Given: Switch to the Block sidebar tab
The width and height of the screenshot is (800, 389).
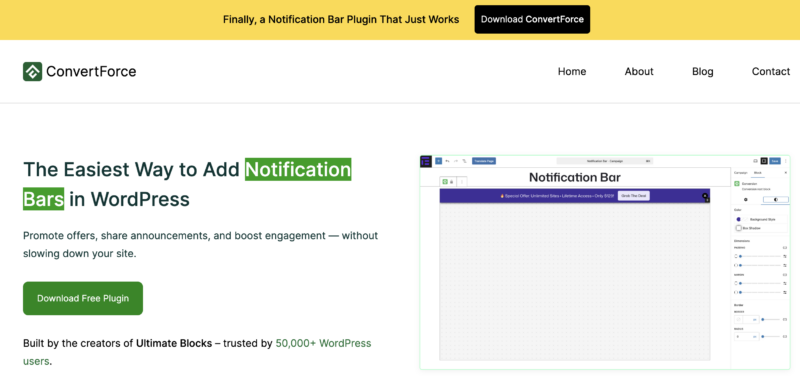Looking at the screenshot, I should click(x=758, y=173).
